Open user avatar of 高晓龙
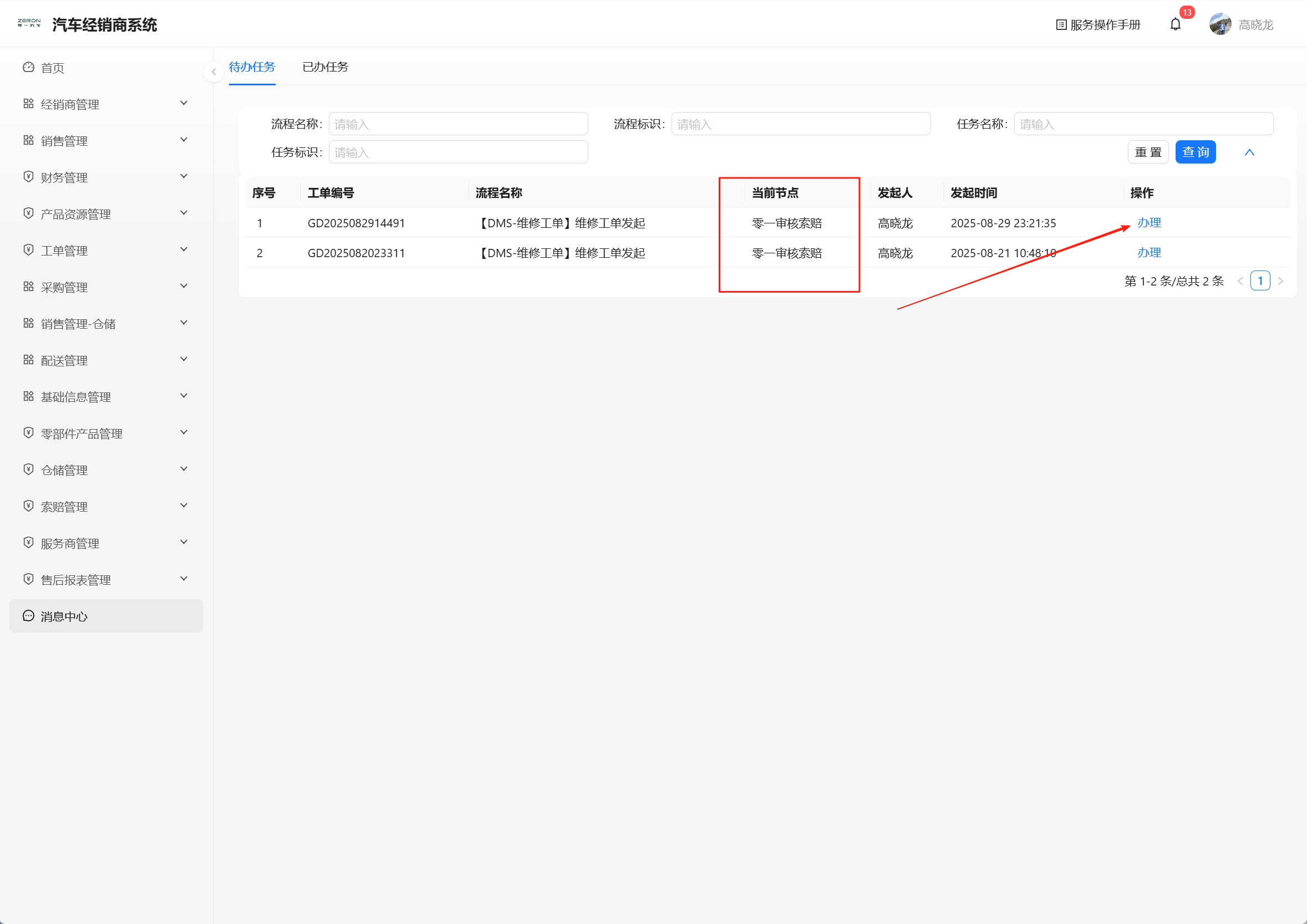Screen dimensions: 1307x924 tap(1220, 24)
